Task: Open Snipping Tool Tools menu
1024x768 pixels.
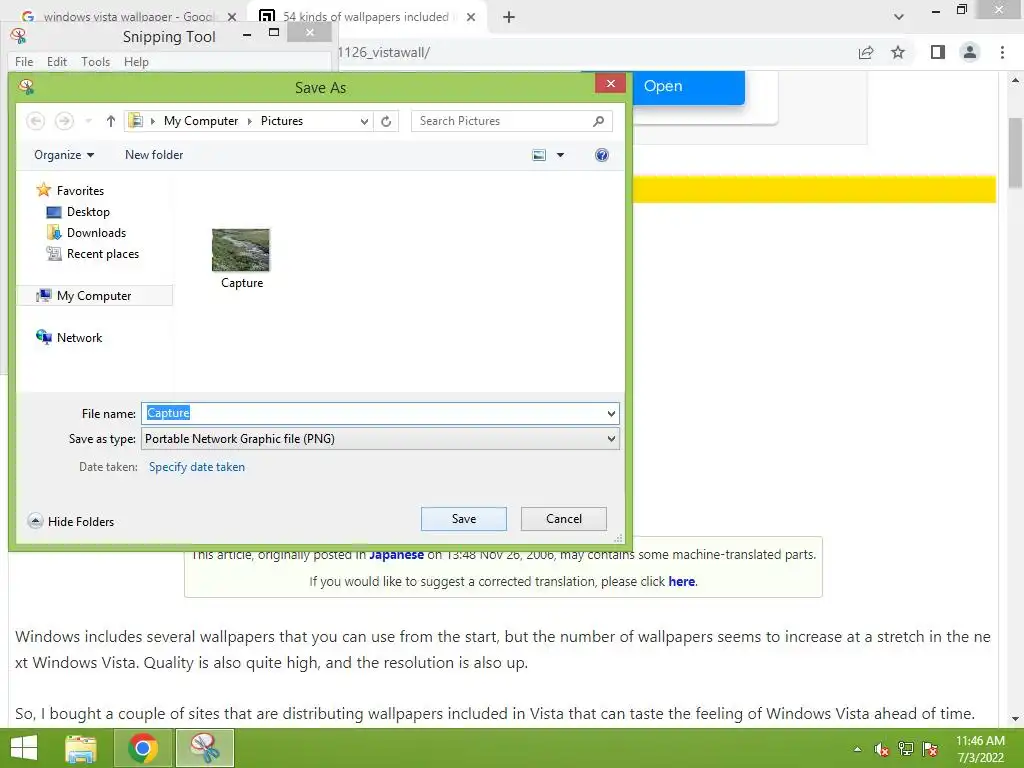Action: pyautogui.click(x=95, y=61)
